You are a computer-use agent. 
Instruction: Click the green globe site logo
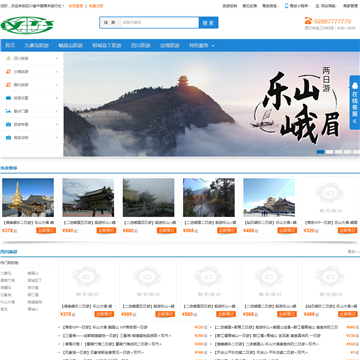[x=27, y=25]
